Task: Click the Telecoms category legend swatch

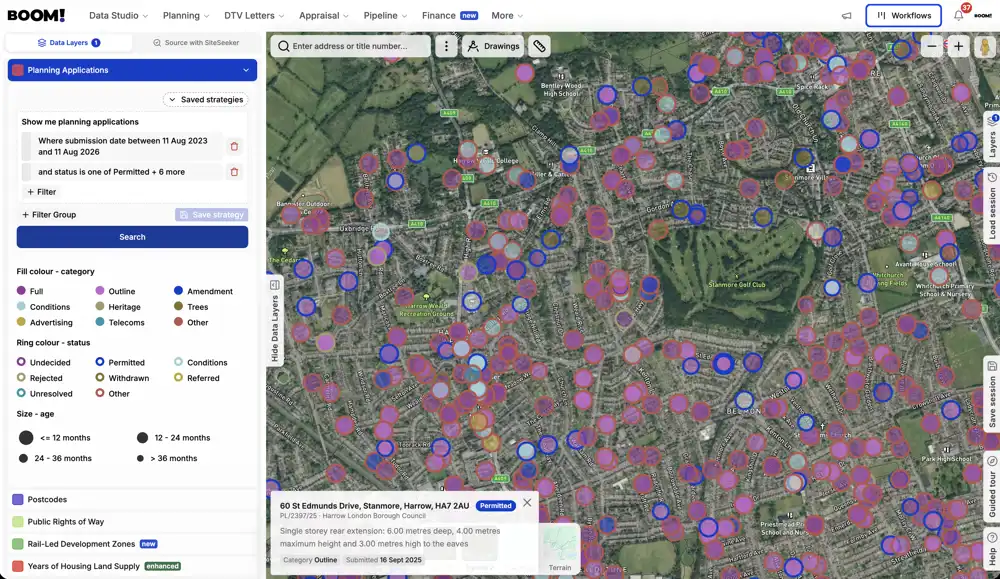Action: tap(99, 322)
